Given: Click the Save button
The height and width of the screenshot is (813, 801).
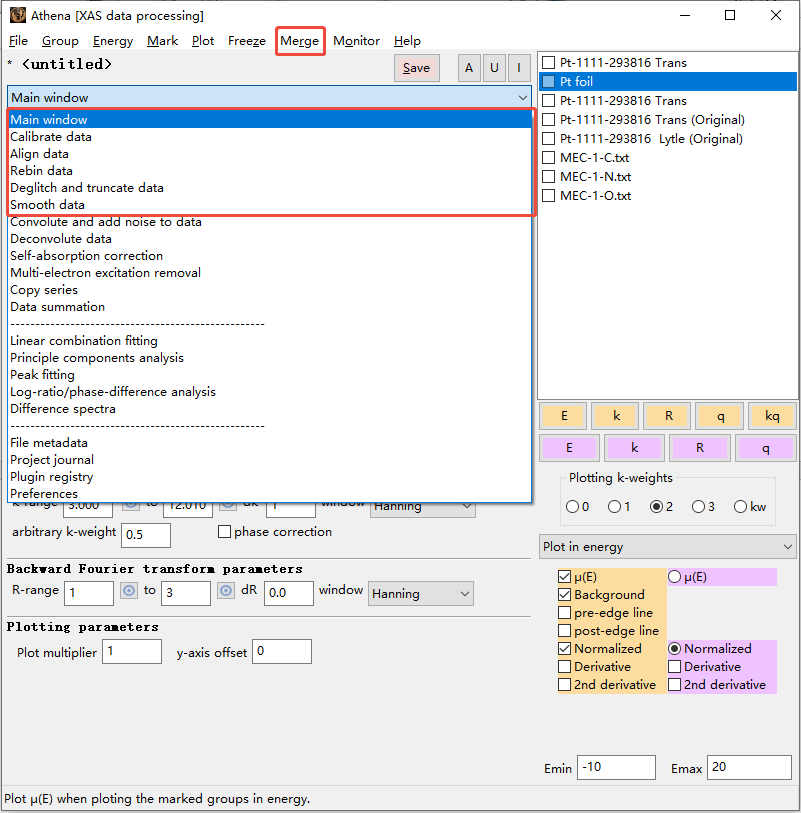Looking at the screenshot, I should 416,68.
